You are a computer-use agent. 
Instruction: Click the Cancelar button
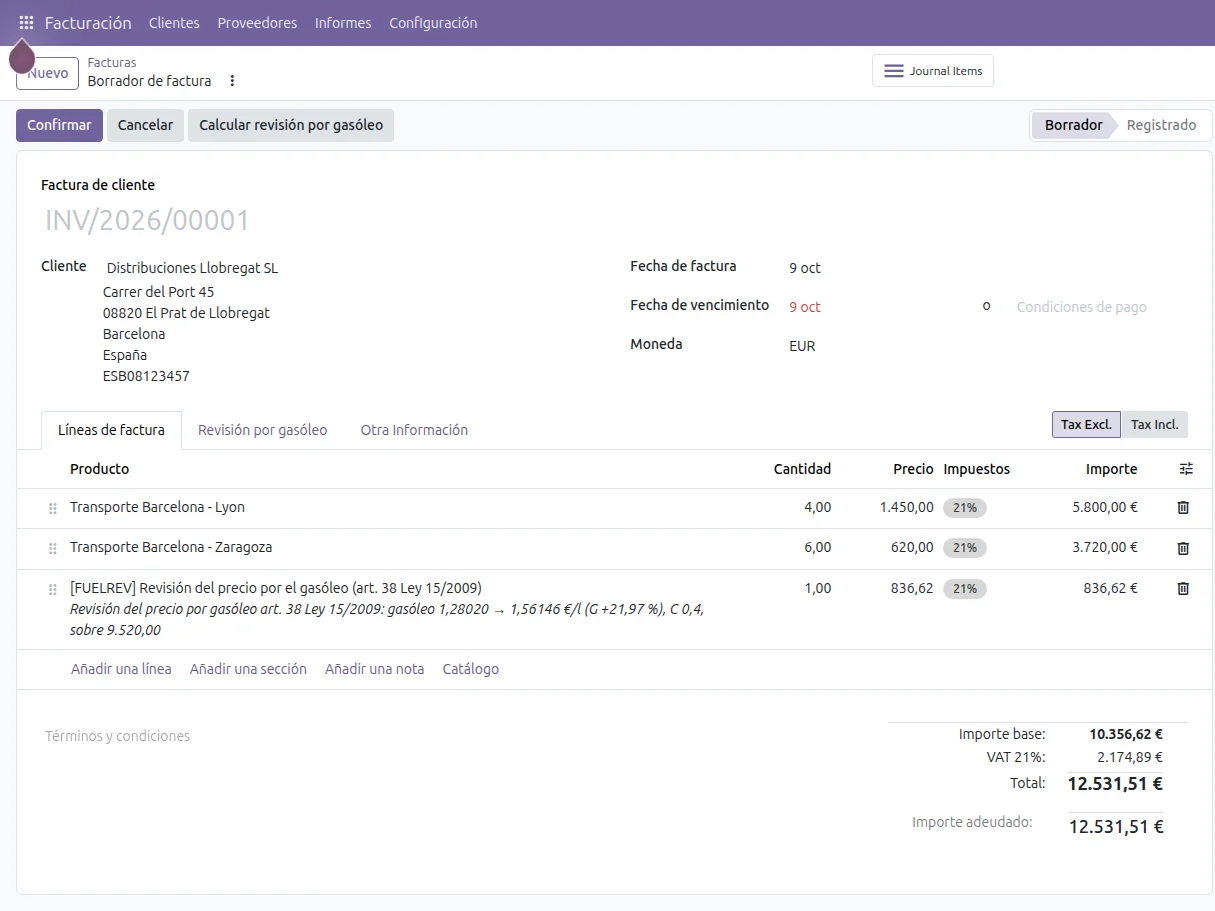[145, 125]
